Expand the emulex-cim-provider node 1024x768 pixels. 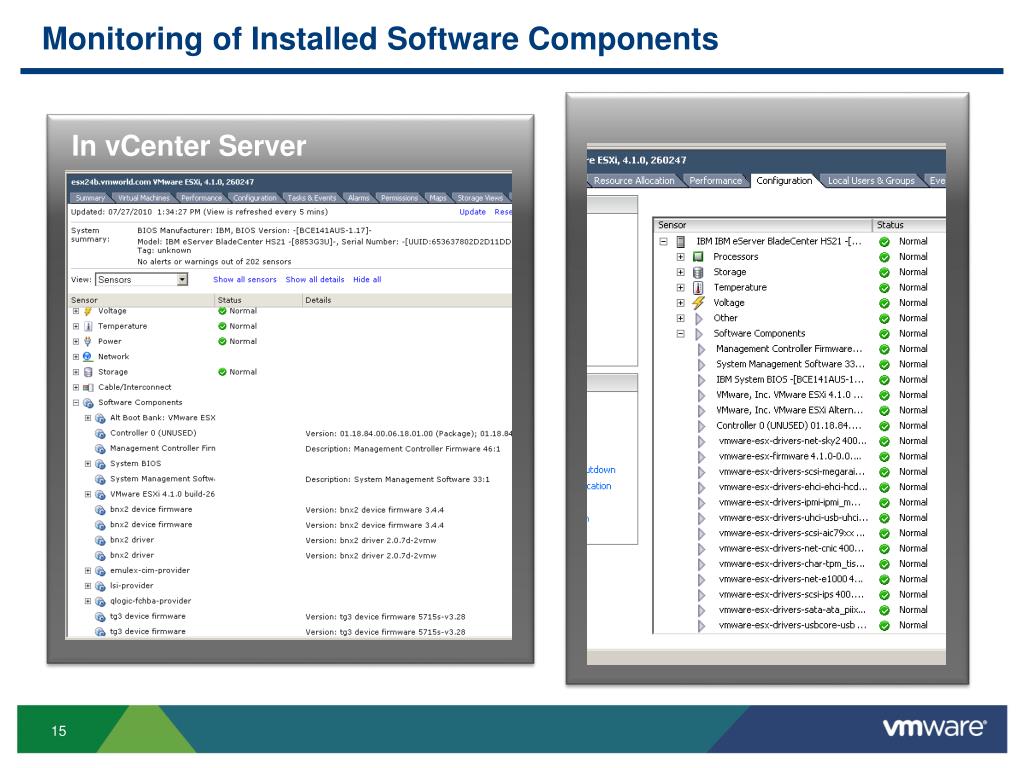88,571
